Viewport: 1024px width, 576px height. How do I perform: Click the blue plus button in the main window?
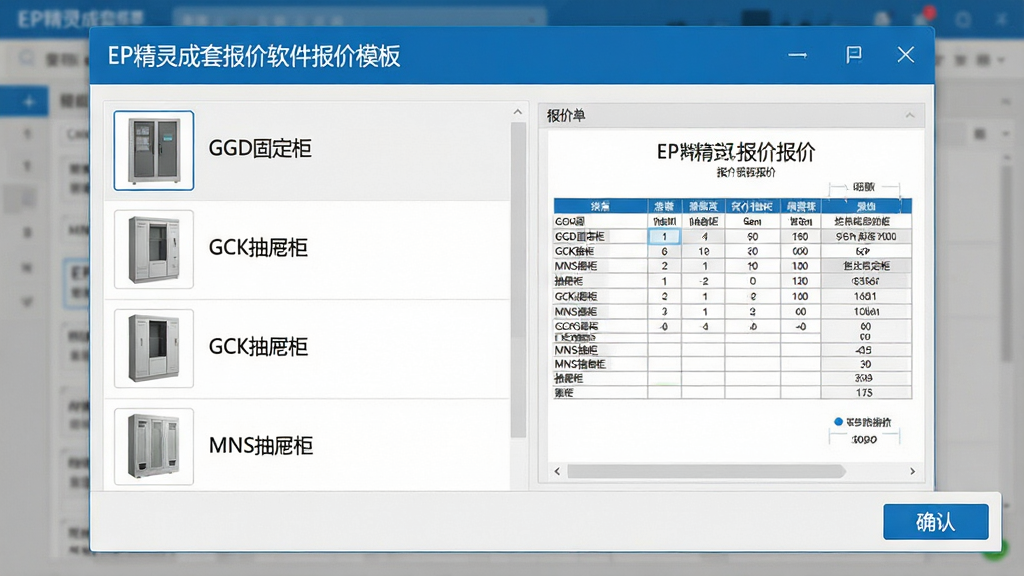coord(29,102)
